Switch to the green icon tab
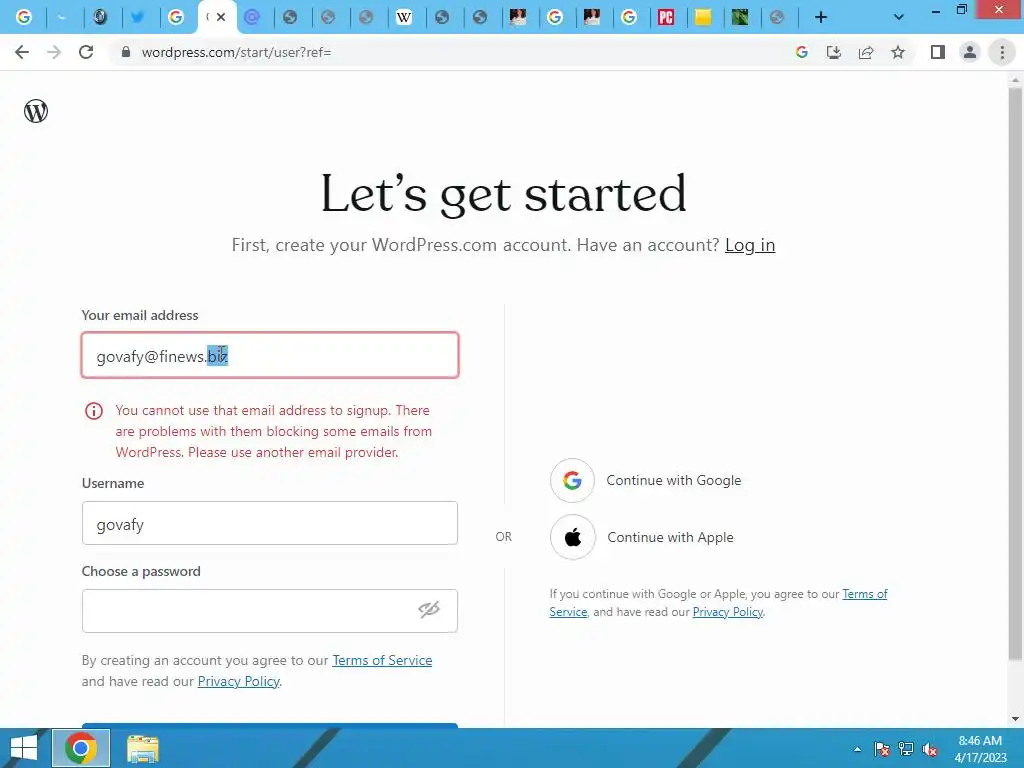The width and height of the screenshot is (1024, 768). (x=740, y=17)
